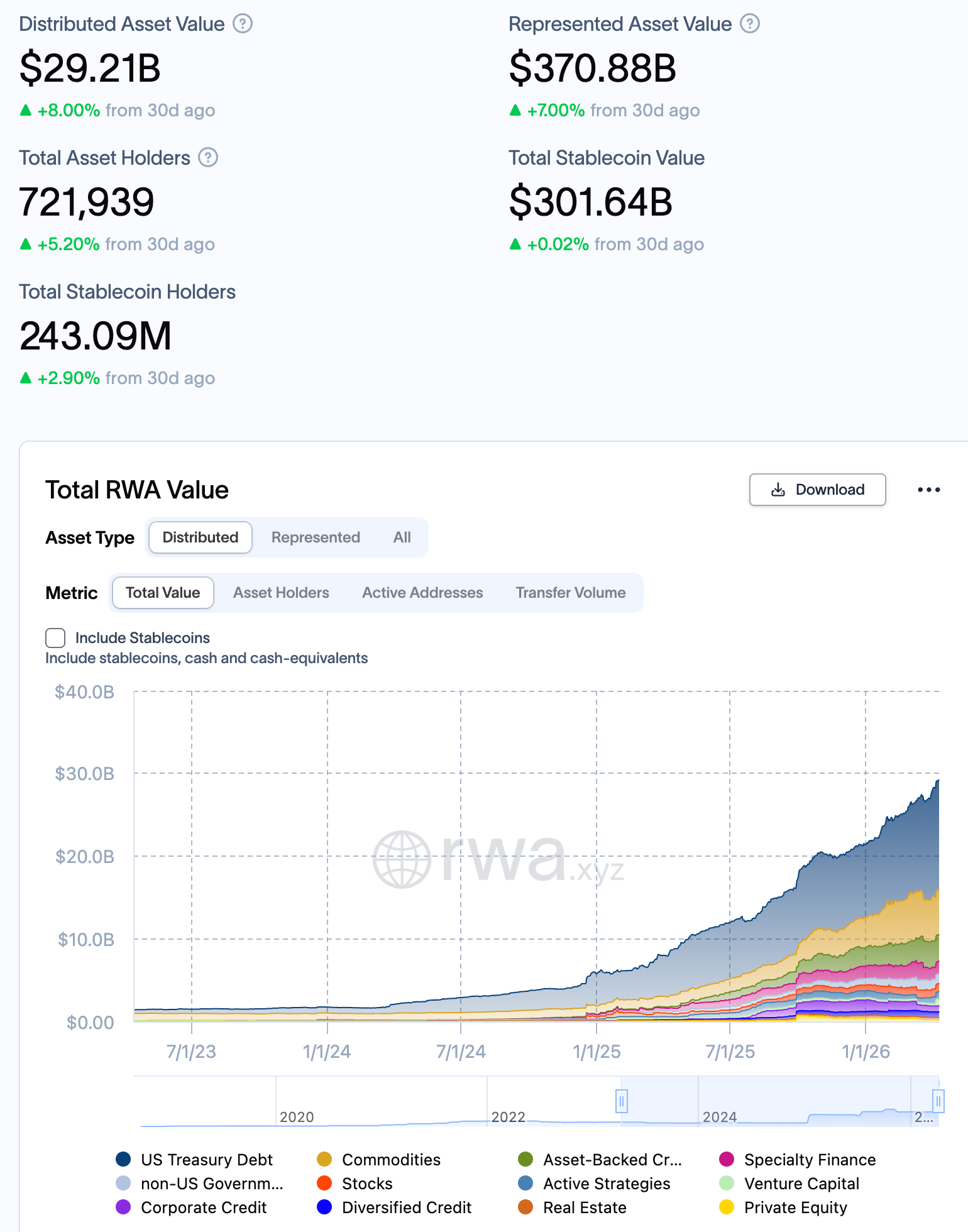Click the Specialty Finance legend swatch

point(727,1159)
